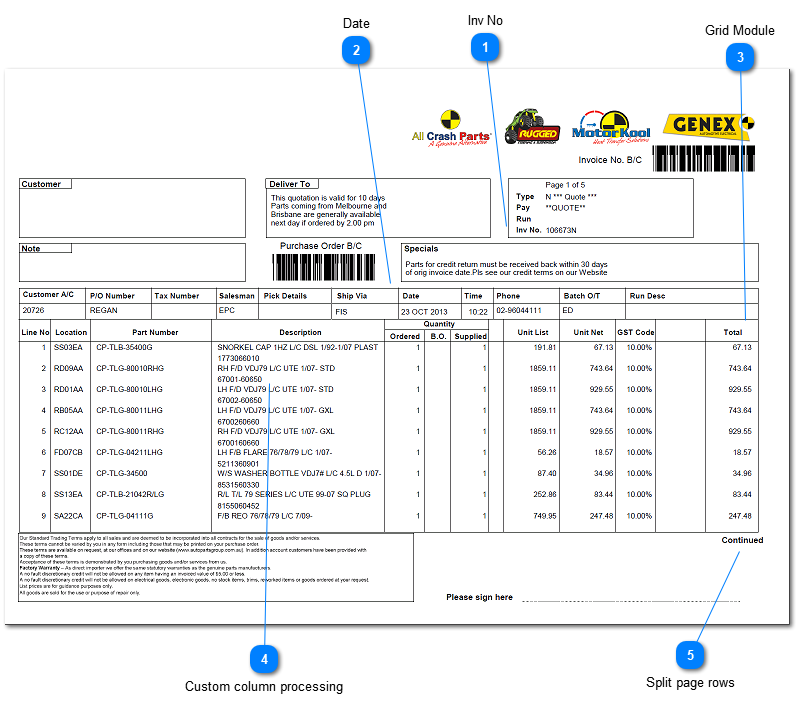Click the Location column header
799x710 pixels.
point(71,332)
